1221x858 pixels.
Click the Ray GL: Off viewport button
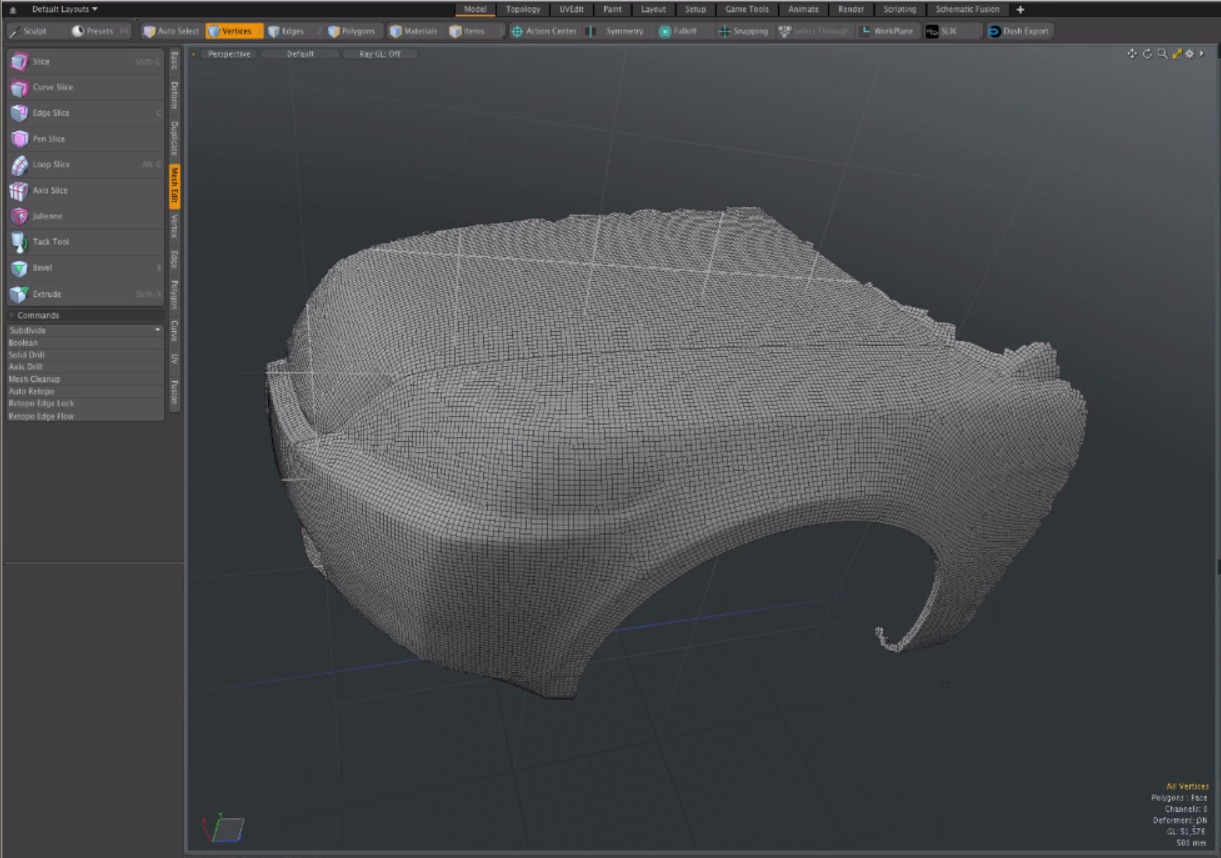pyautogui.click(x=380, y=54)
